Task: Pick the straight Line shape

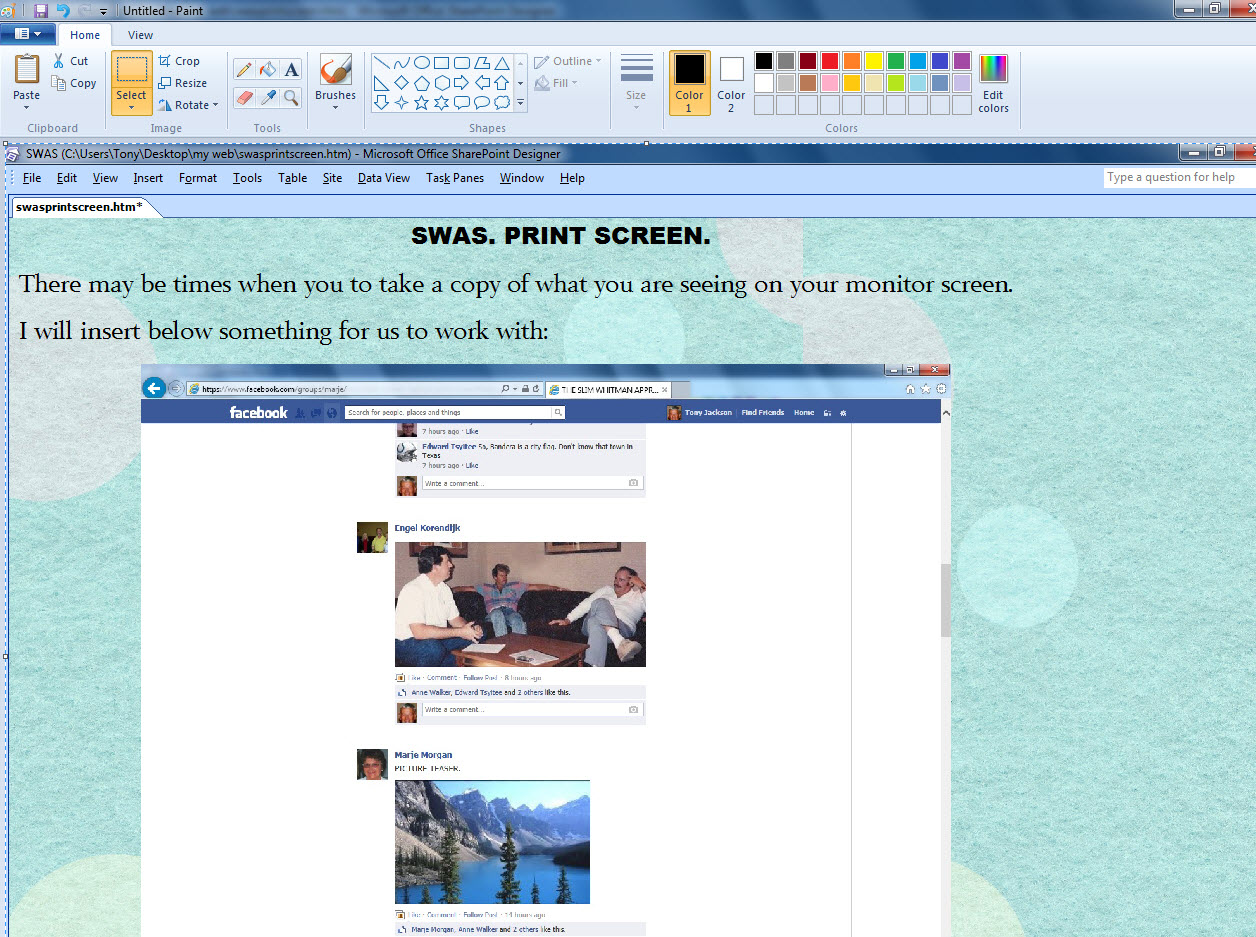Action: [381, 63]
